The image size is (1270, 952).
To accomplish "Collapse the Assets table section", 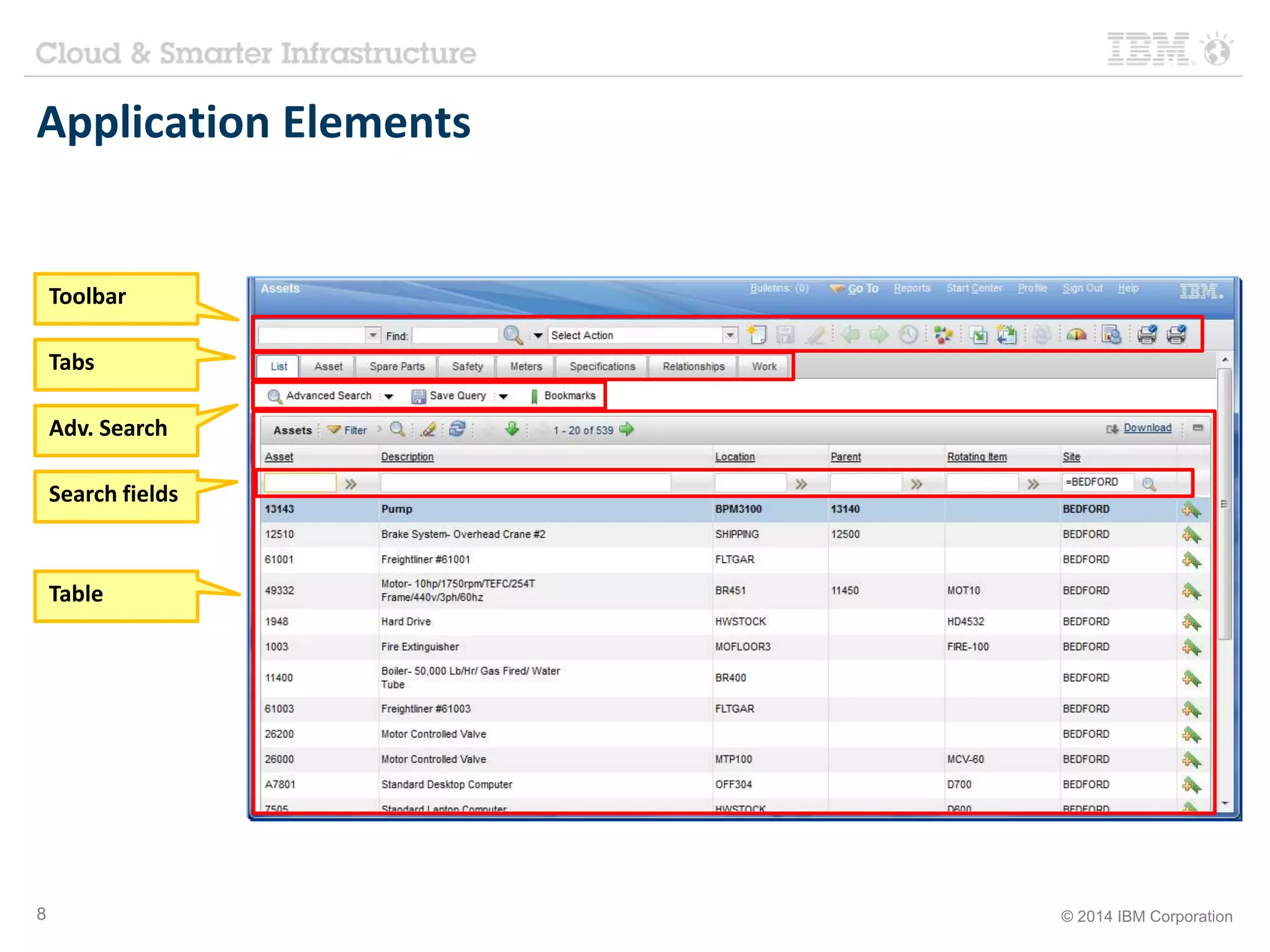I will (1198, 428).
